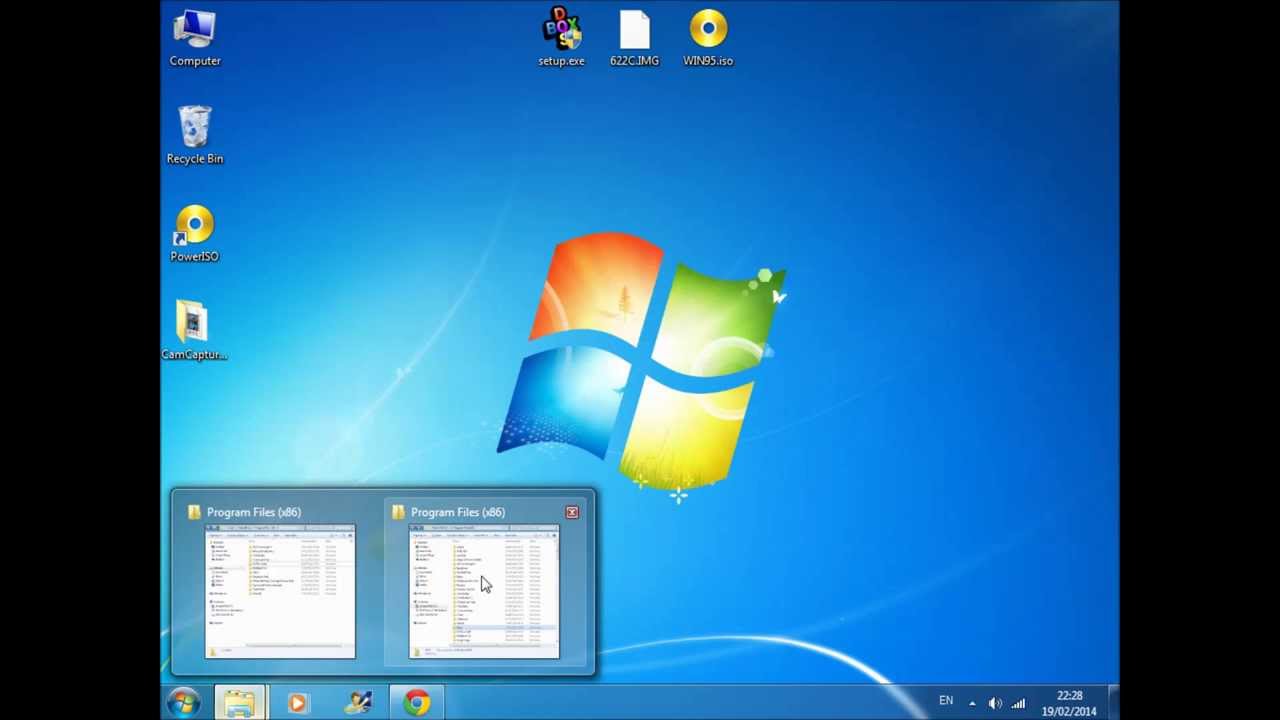1280x720 pixels.
Task: Show hidden tray icons with the up arrow
Action: tap(972, 703)
